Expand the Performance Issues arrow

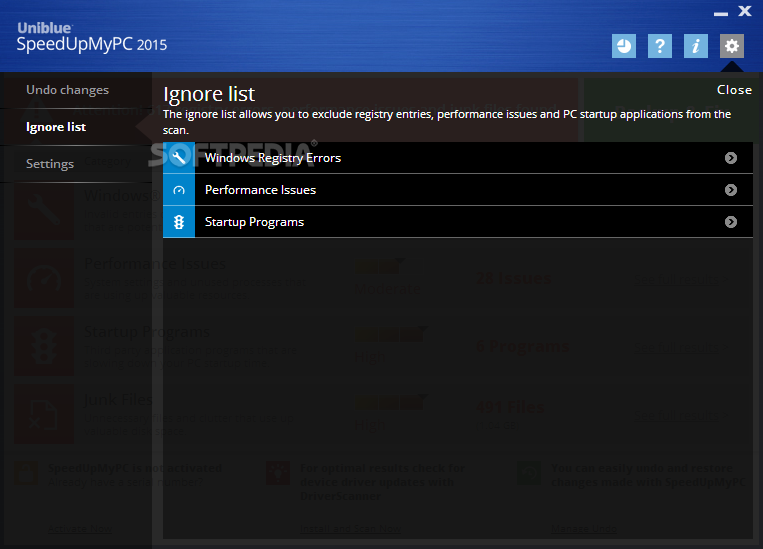[x=730, y=190]
